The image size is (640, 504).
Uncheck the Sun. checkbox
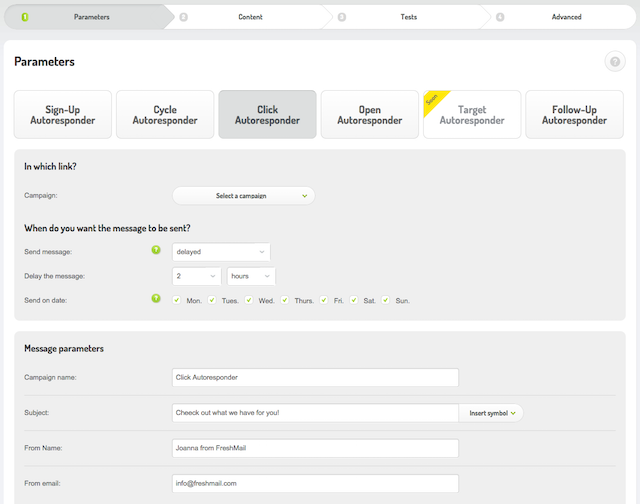pos(386,300)
